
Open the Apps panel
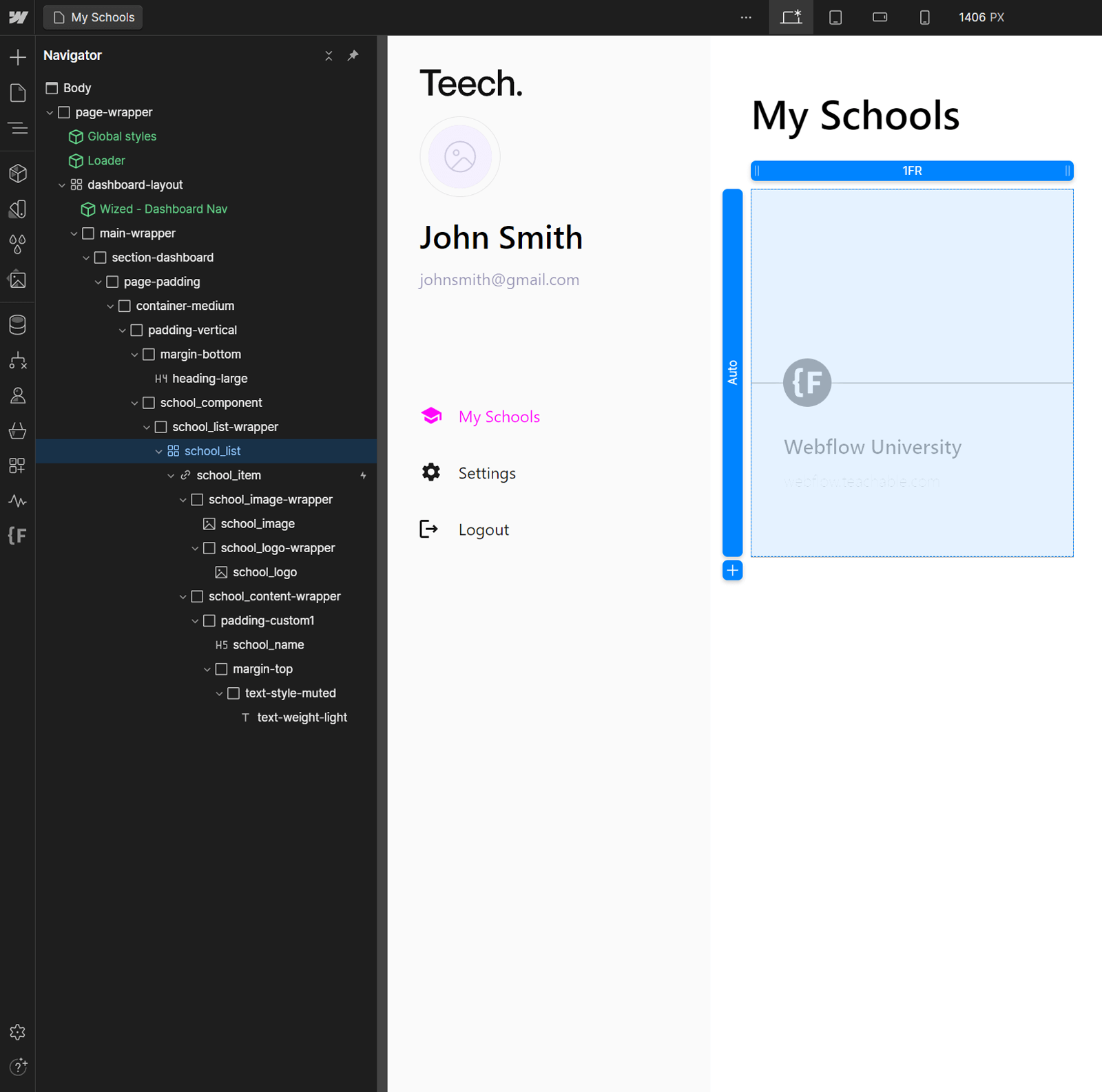(x=17, y=465)
